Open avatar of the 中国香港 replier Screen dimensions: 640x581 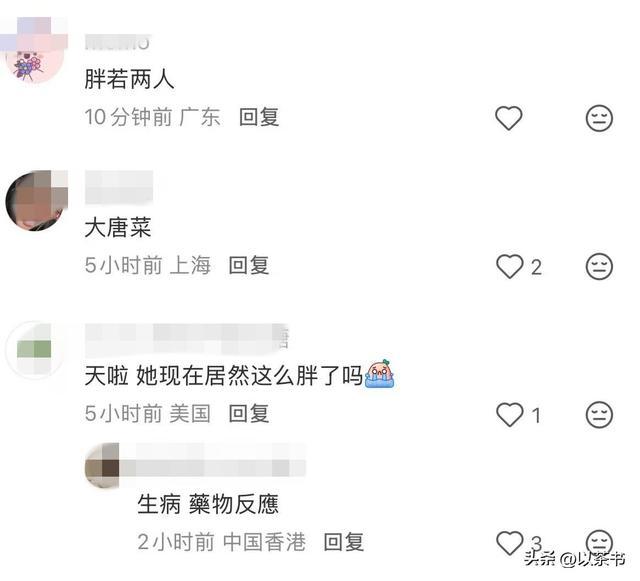[102, 466]
